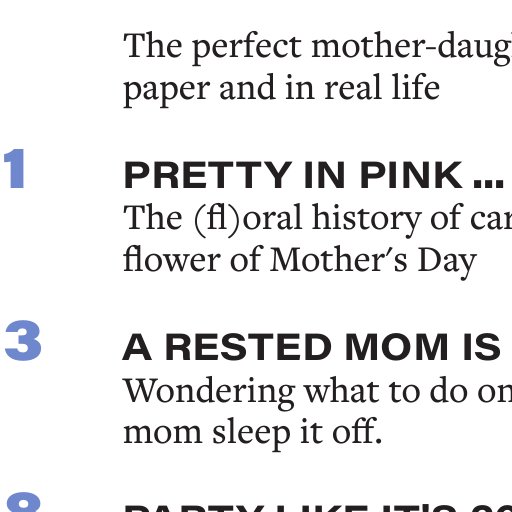The width and height of the screenshot is (512, 512).
Task: Click the word 'perfect' in the top line
Action: [x=247, y=48]
